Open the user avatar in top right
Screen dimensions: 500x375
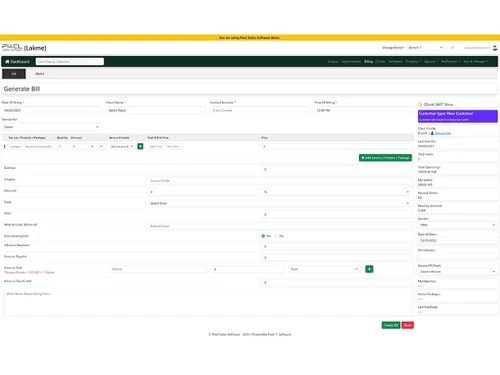(x=495, y=48)
